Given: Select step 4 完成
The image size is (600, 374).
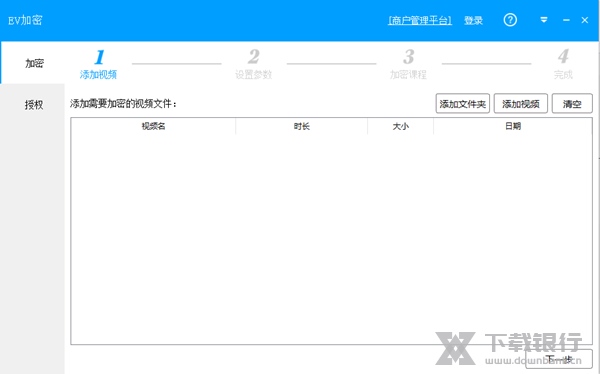Looking at the screenshot, I should [x=563, y=64].
